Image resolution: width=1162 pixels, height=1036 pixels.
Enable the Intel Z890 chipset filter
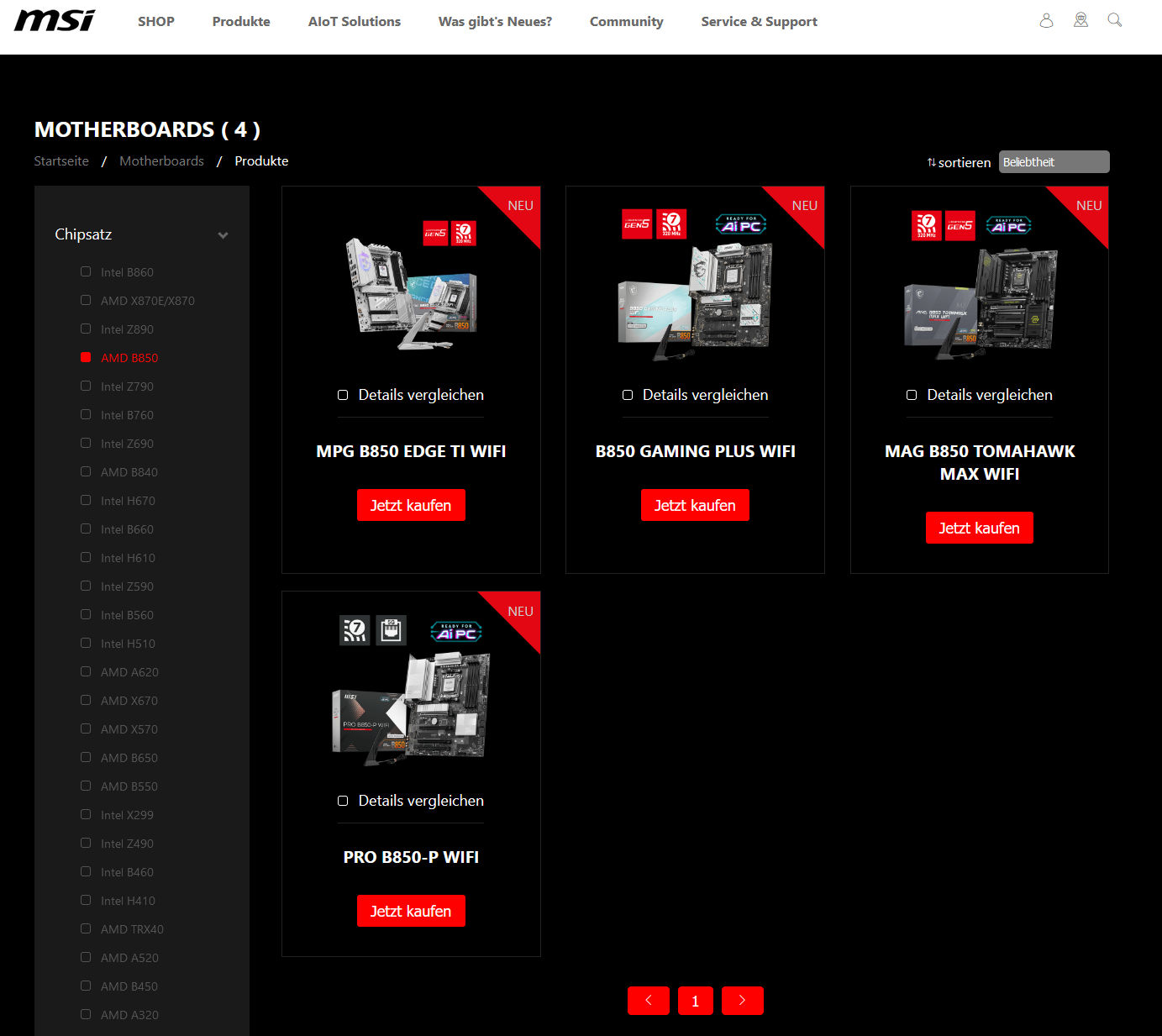[86, 329]
